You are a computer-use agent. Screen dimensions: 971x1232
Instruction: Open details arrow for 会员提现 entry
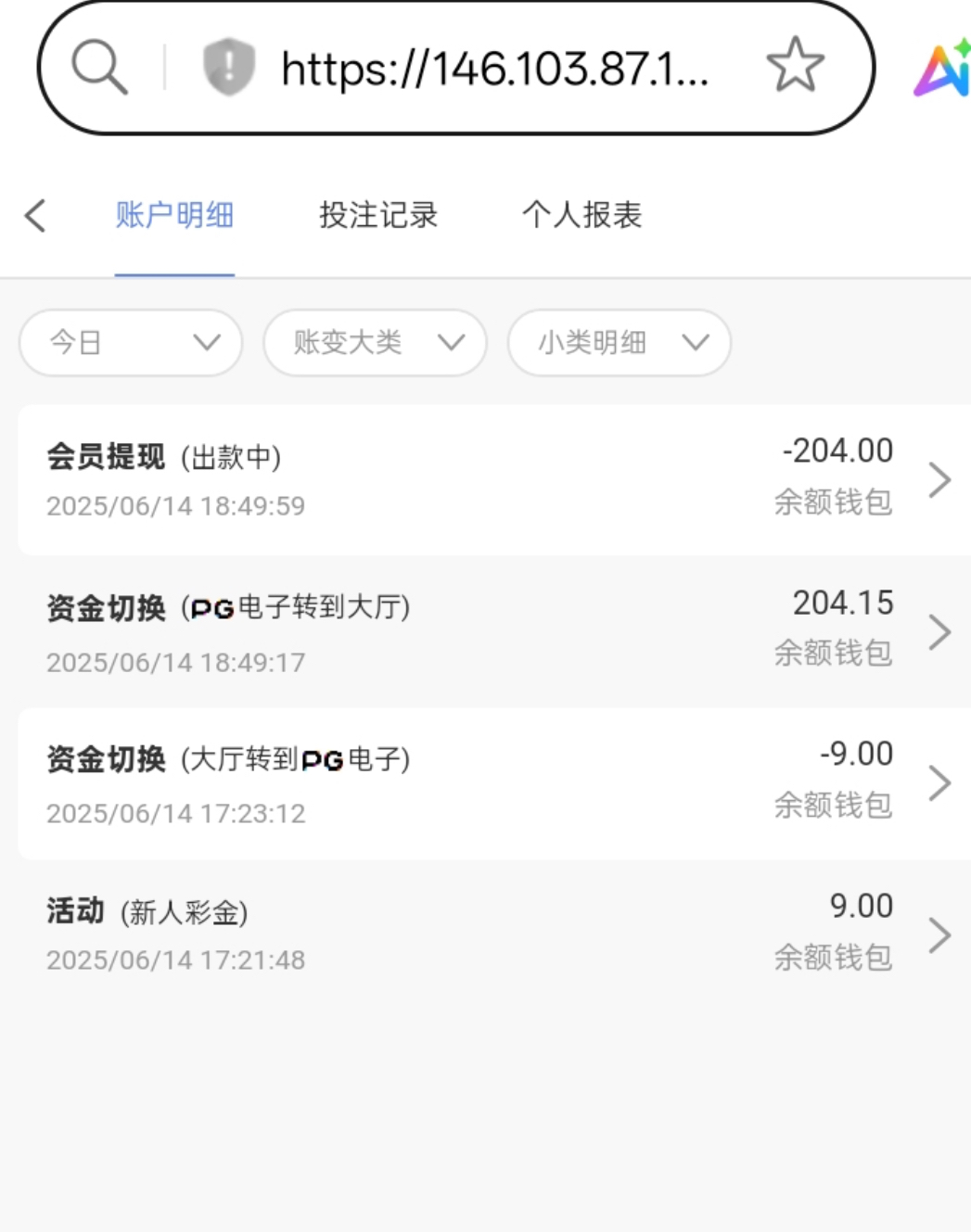coord(939,480)
